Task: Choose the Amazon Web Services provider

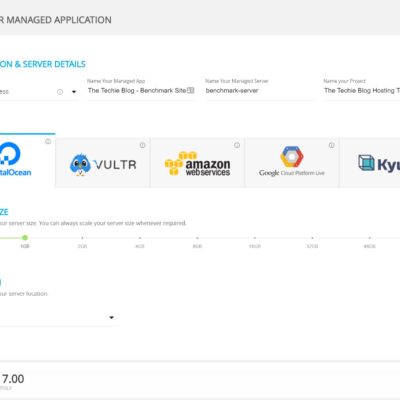Action: pos(197,163)
